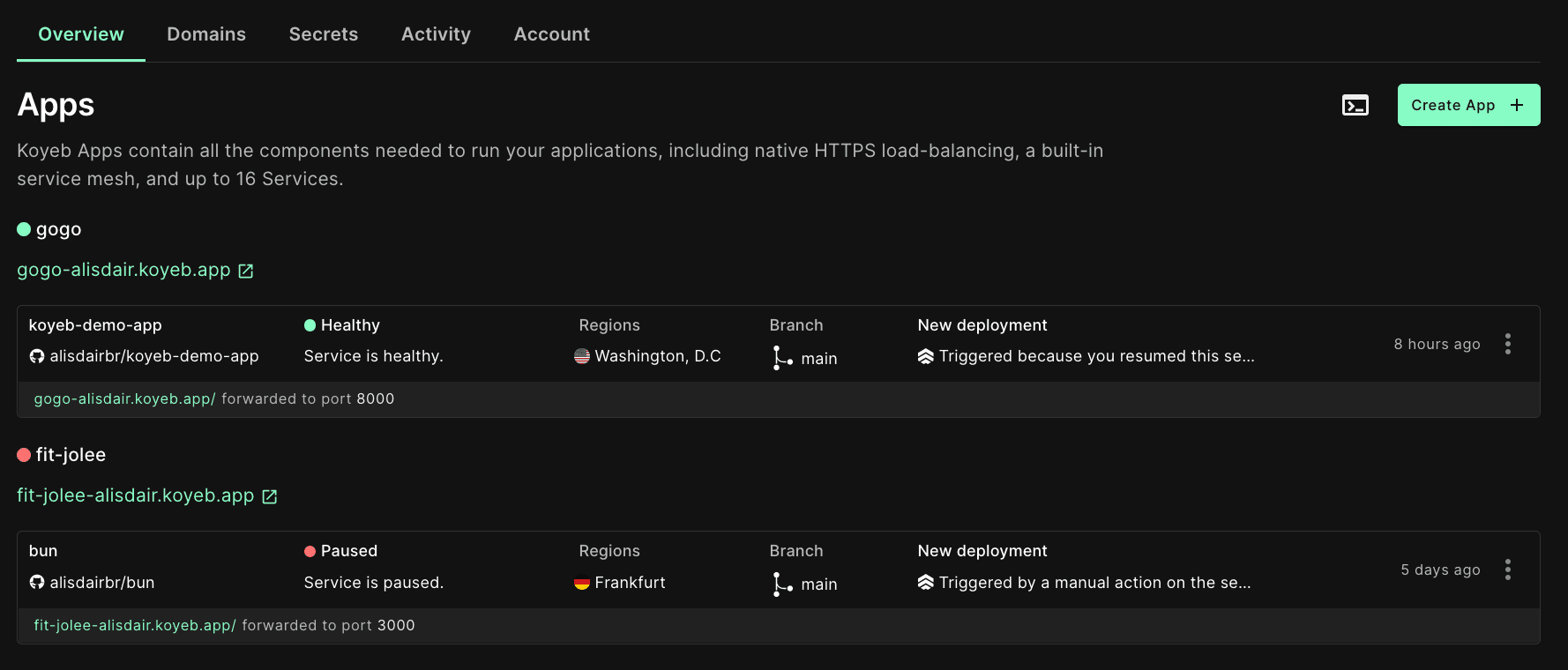The image size is (1568, 670).
Task: Click the gogo-alisdair.koyeb.app/ port 8000 route link
Action: (x=124, y=399)
